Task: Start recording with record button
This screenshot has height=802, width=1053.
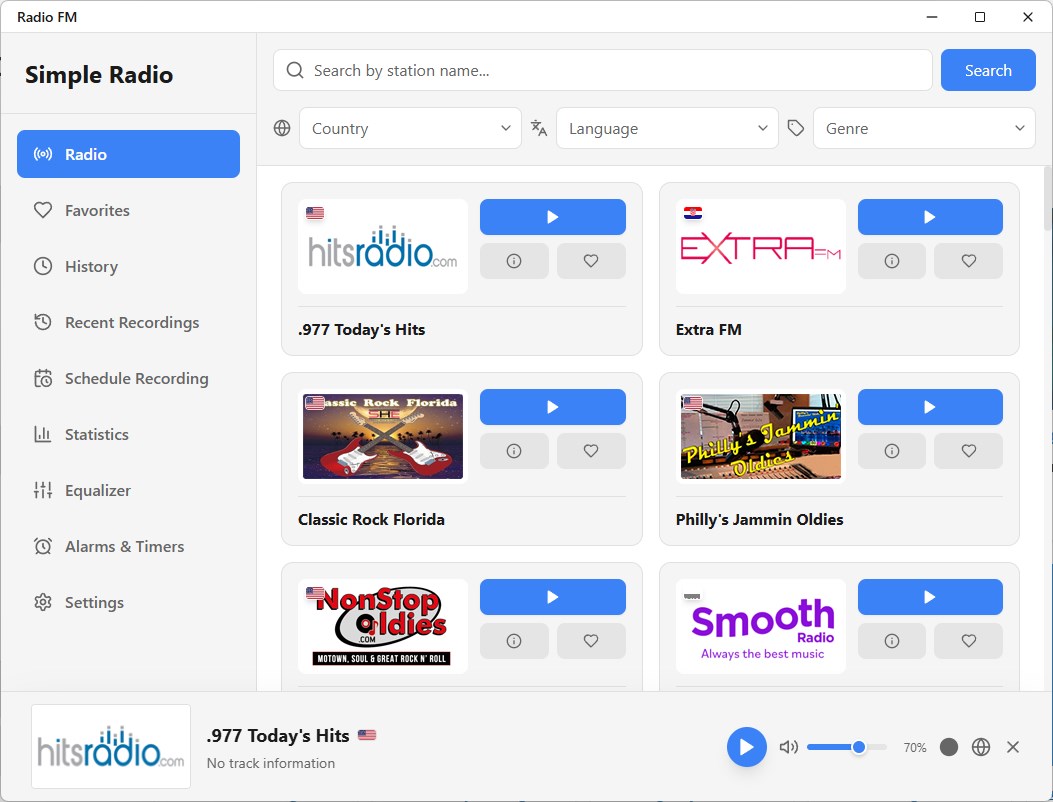Action: tap(948, 747)
